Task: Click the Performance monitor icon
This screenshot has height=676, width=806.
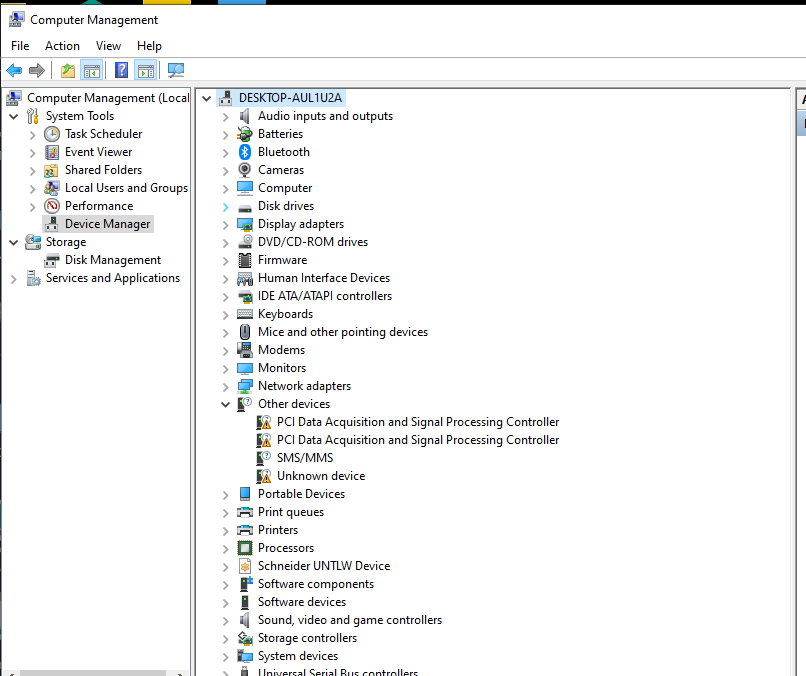Action: (51, 206)
